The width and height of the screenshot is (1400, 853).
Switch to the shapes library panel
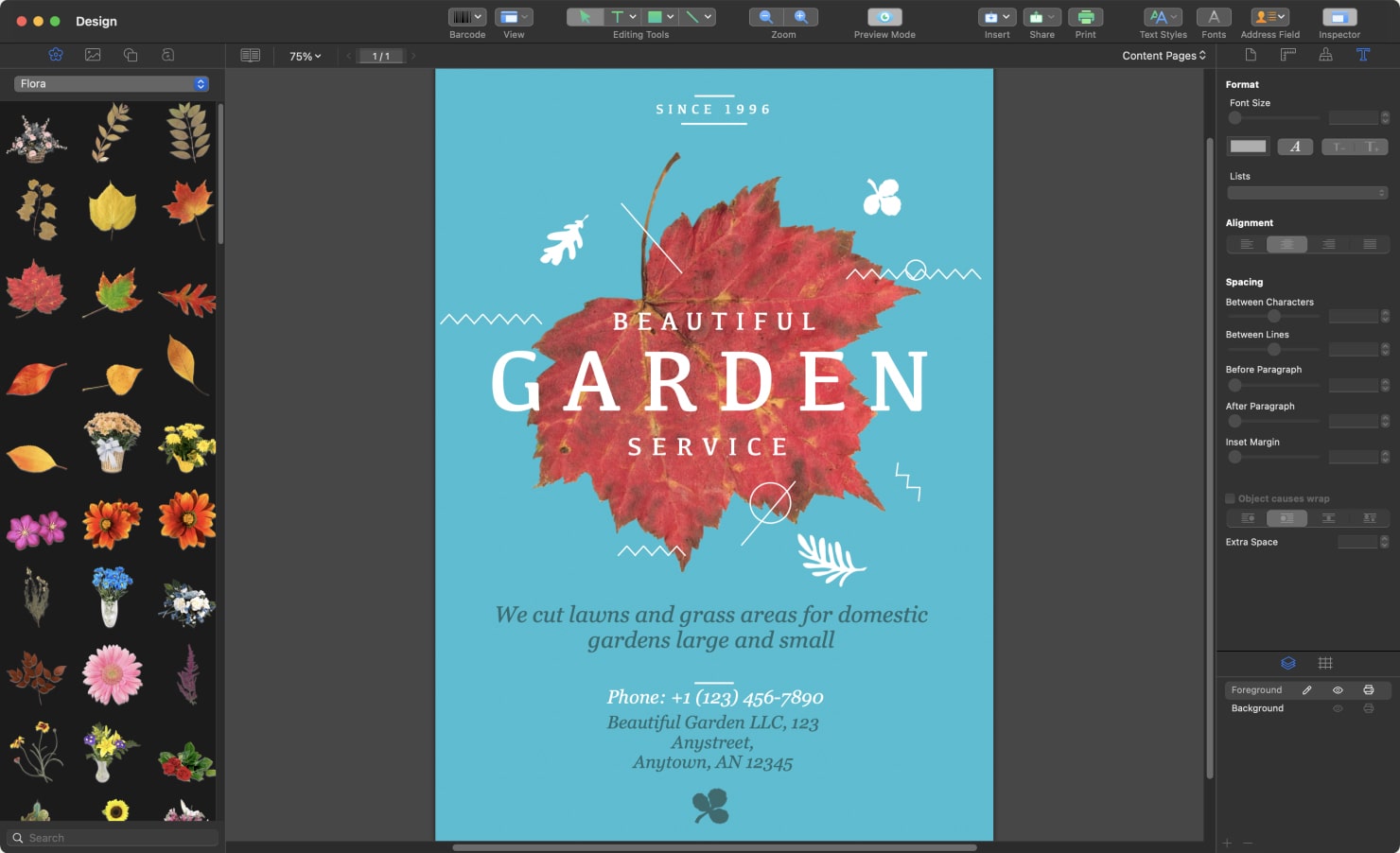pos(131,54)
